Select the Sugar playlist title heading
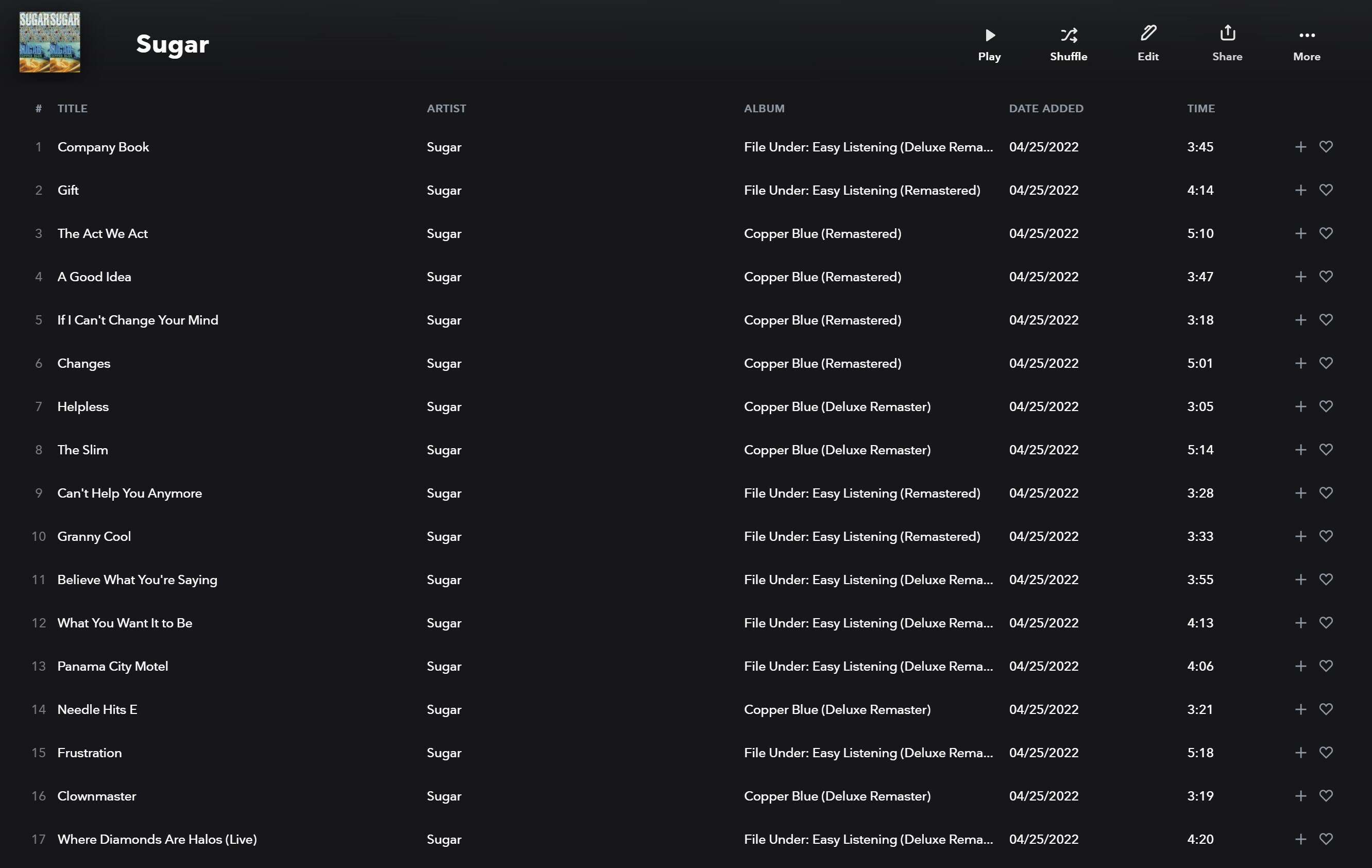1372x868 pixels. [x=172, y=44]
